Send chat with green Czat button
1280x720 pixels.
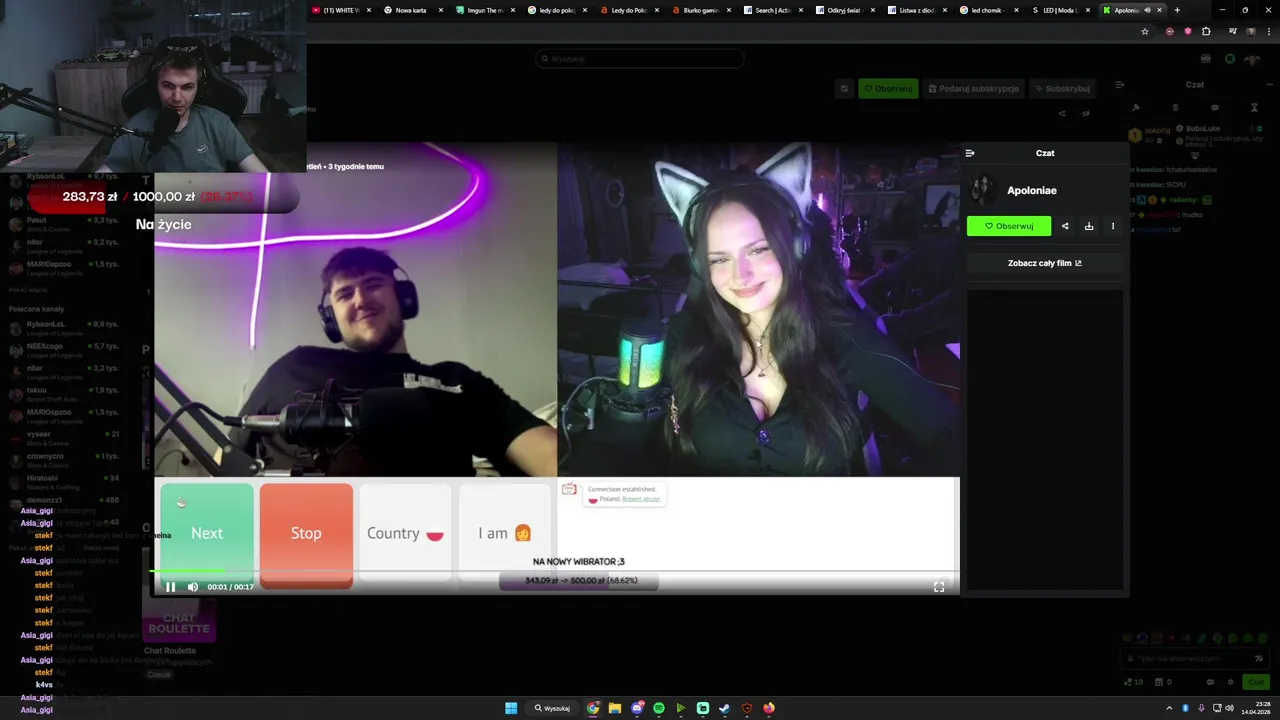pyautogui.click(x=1255, y=682)
